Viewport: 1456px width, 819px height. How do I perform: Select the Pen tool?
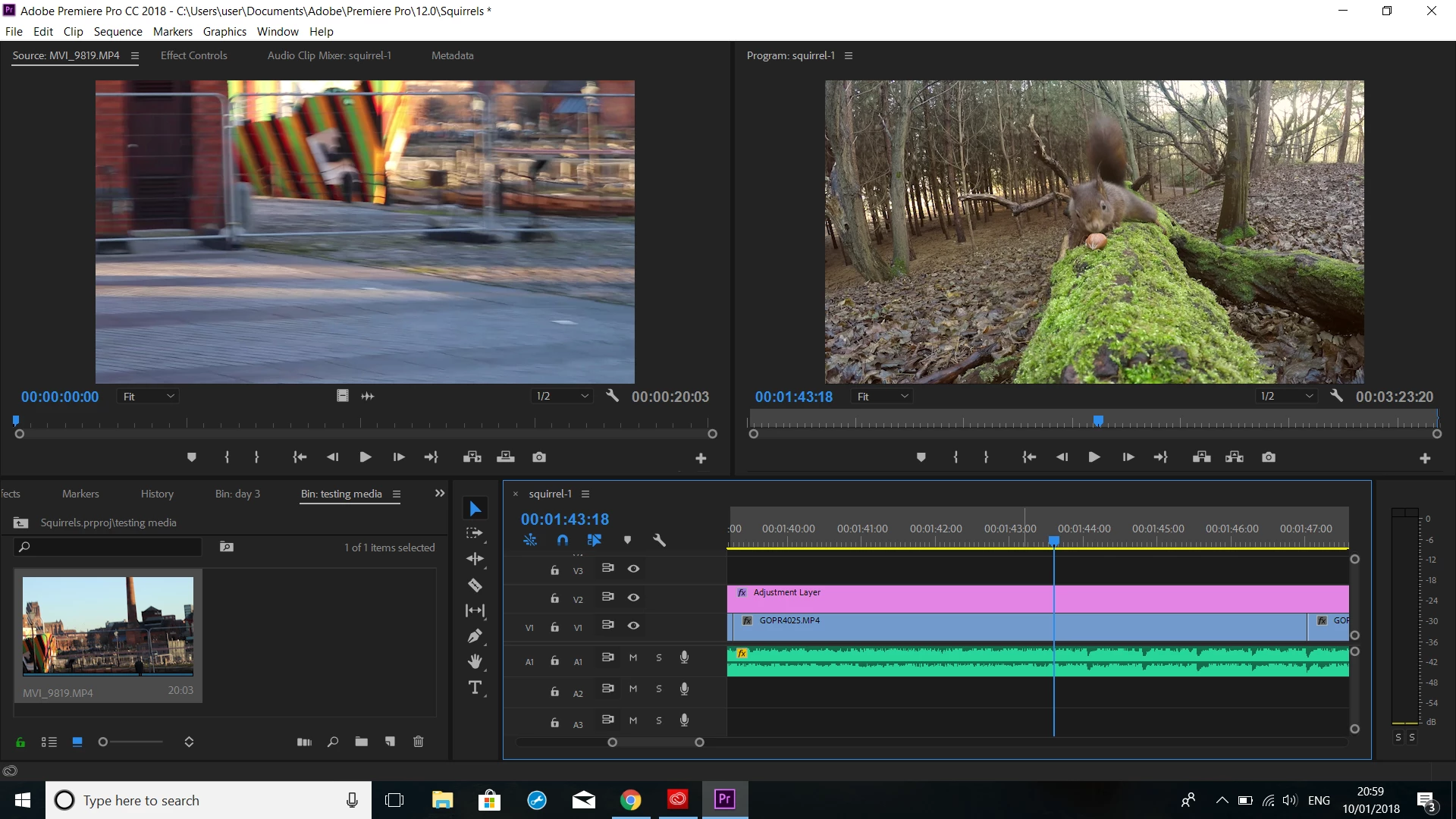475,636
